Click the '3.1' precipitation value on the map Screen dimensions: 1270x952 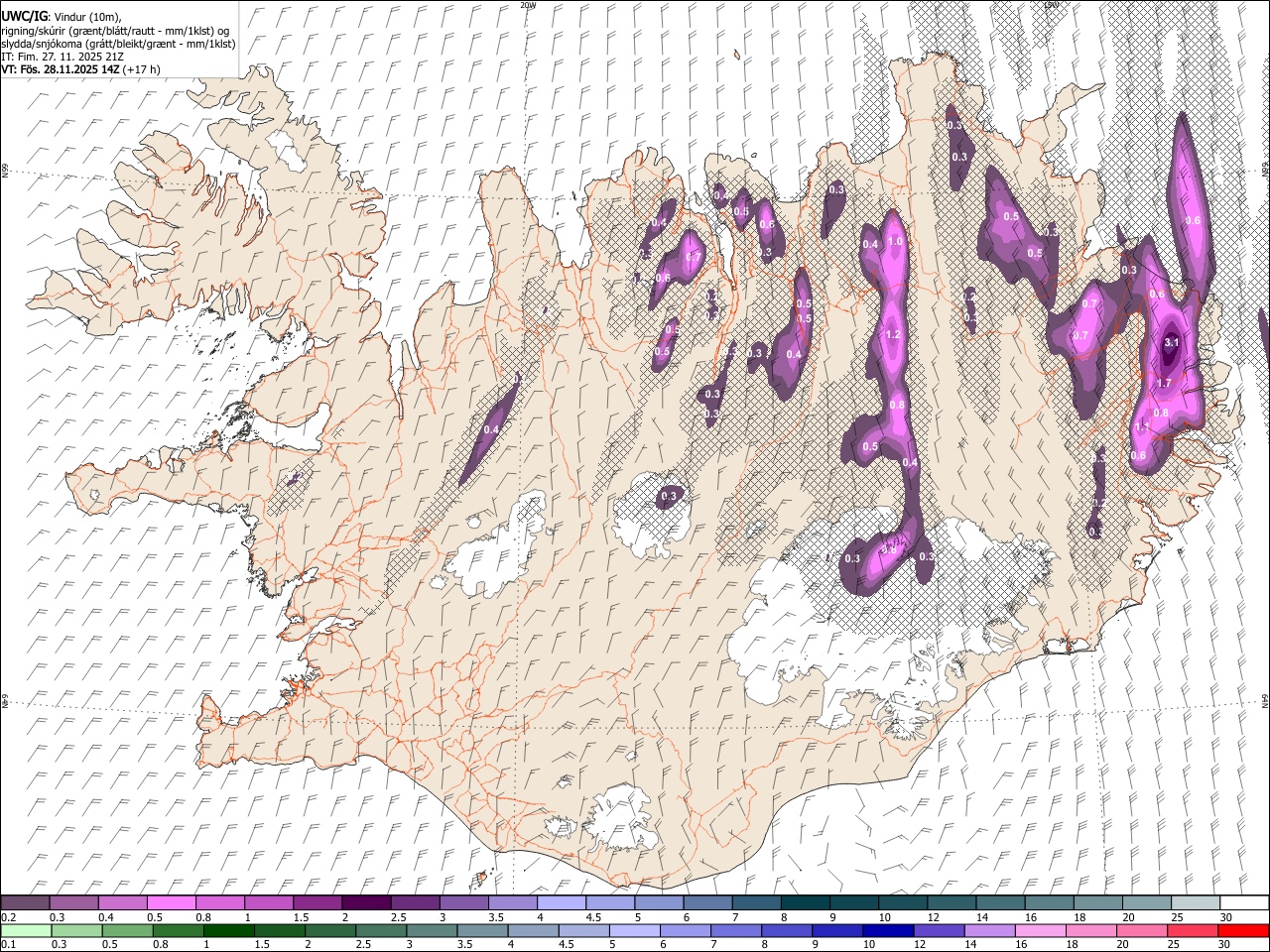1171,342
